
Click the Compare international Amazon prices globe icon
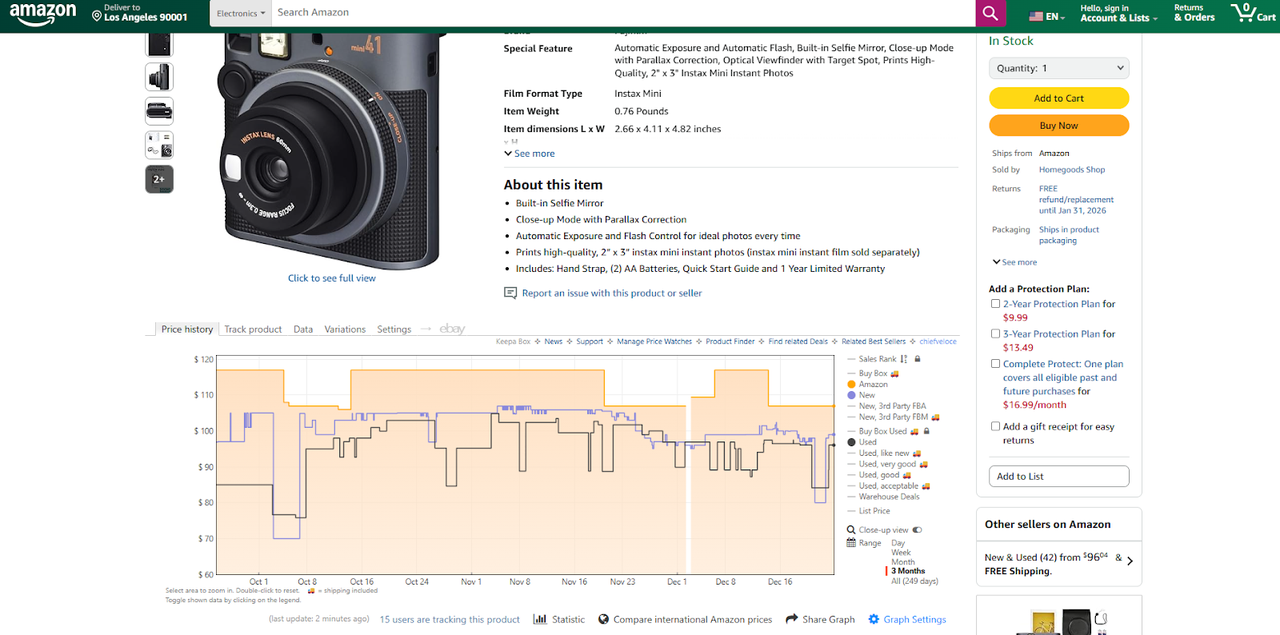pyautogui.click(x=603, y=619)
